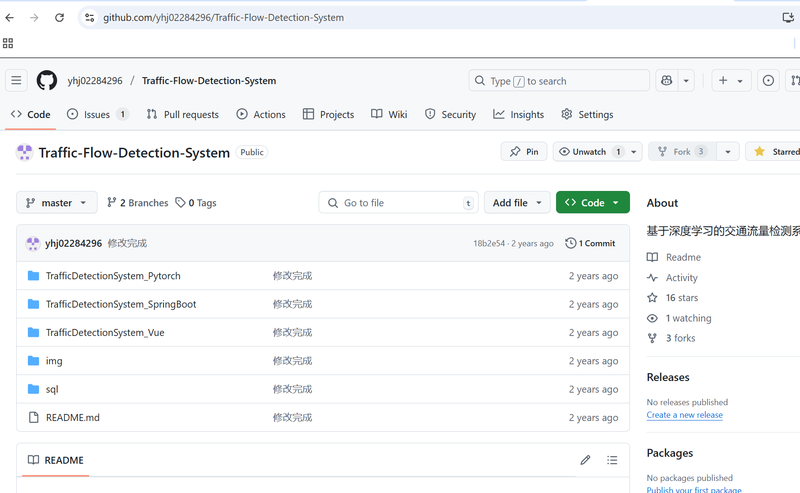View the Insights tab
Screen dimensions: 800x493
click(x=519, y=114)
